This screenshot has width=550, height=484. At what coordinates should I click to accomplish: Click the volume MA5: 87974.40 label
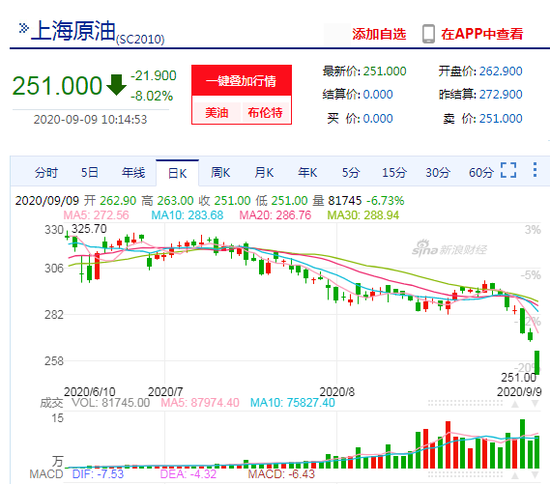200,403
